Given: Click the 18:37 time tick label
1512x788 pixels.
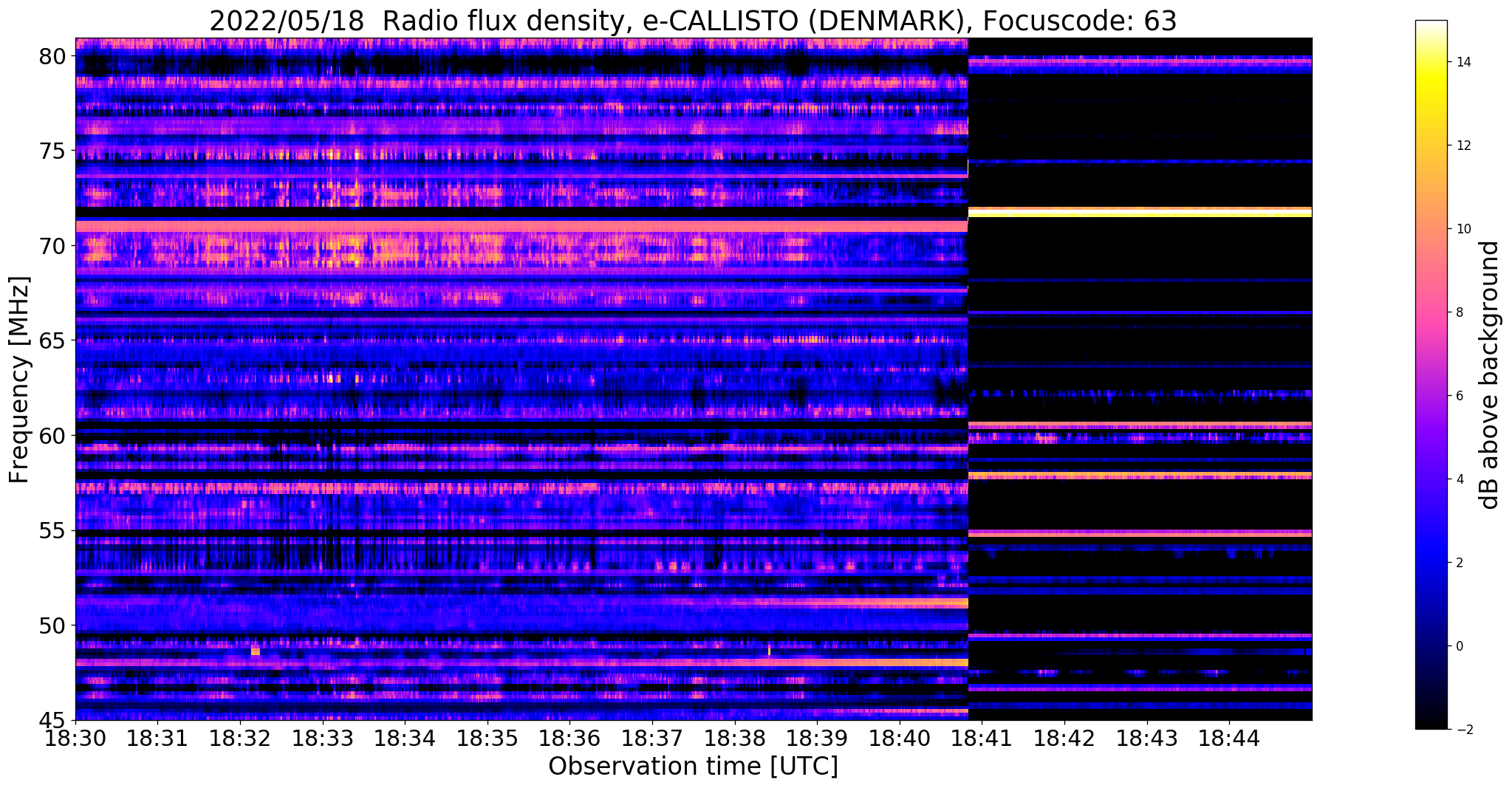Looking at the screenshot, I should 652,737.
